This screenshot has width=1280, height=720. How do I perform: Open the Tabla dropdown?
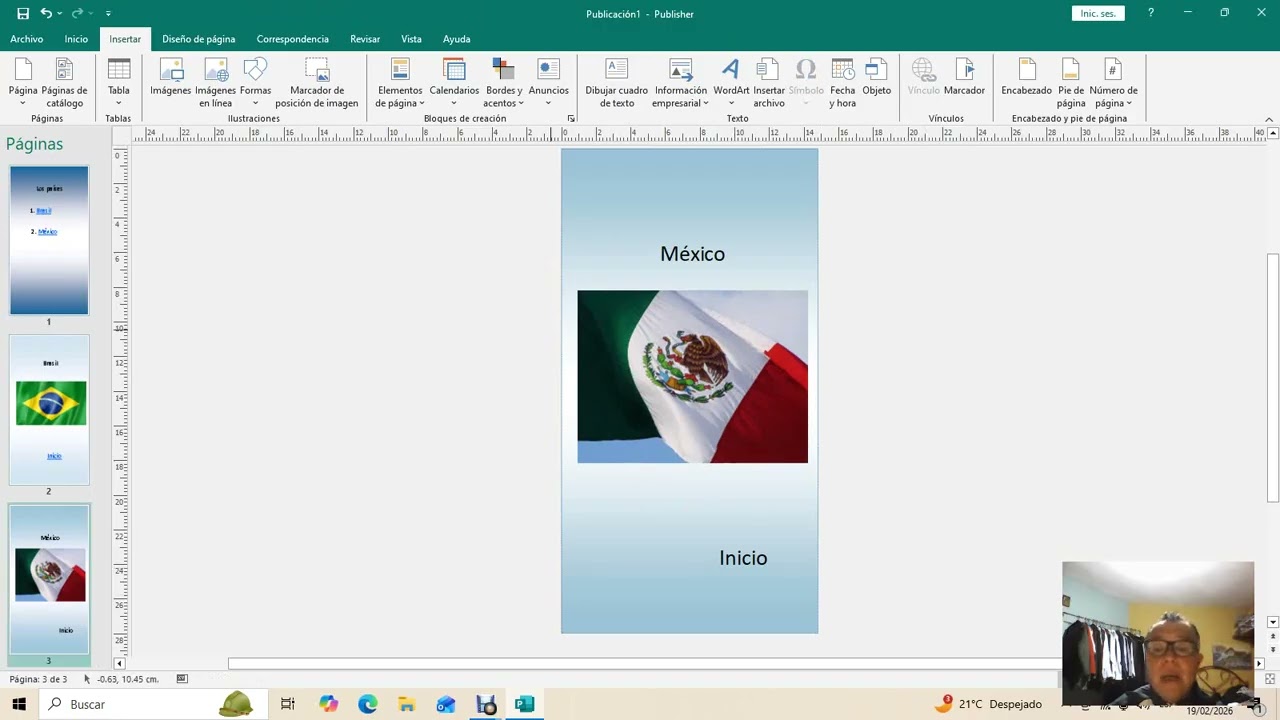coord(119,82)
